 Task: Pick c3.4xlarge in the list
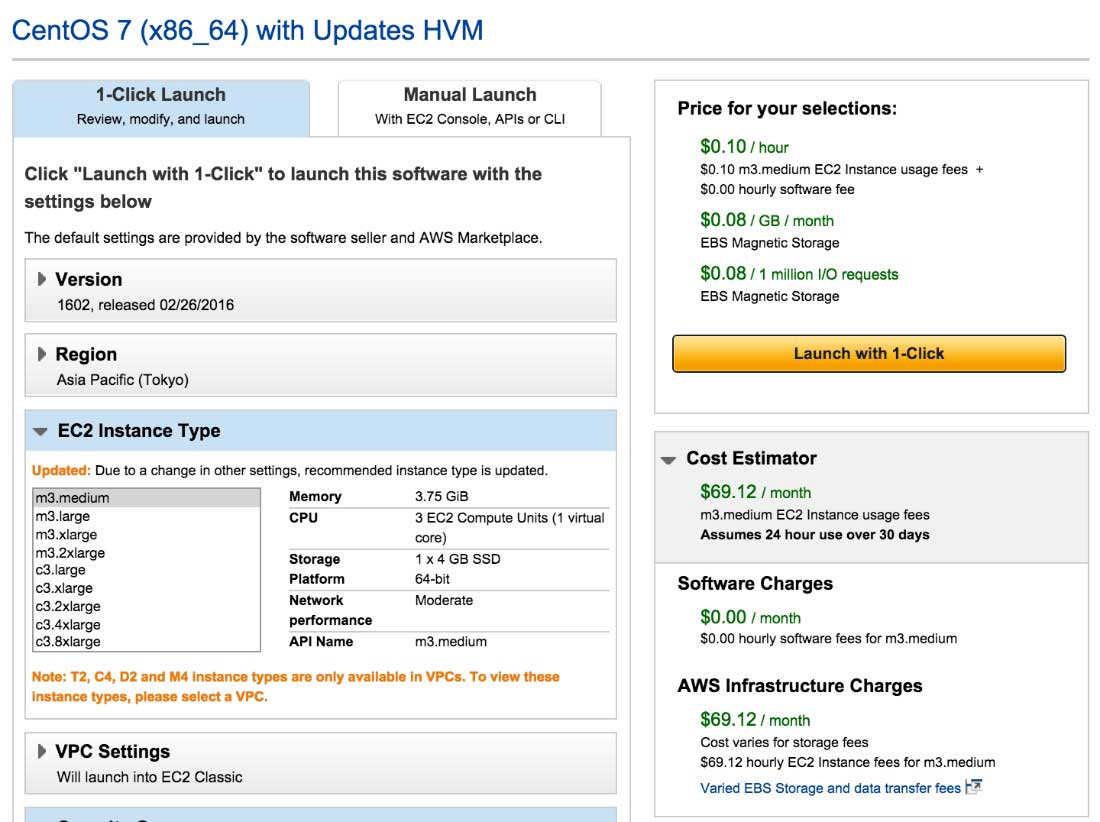click(x=68, y=624)
